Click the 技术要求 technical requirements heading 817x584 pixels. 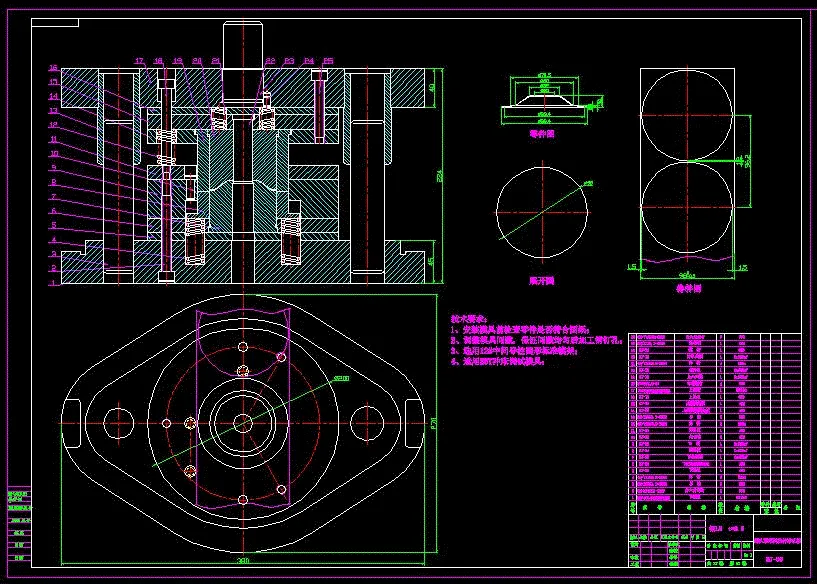(x=469, y=318)
